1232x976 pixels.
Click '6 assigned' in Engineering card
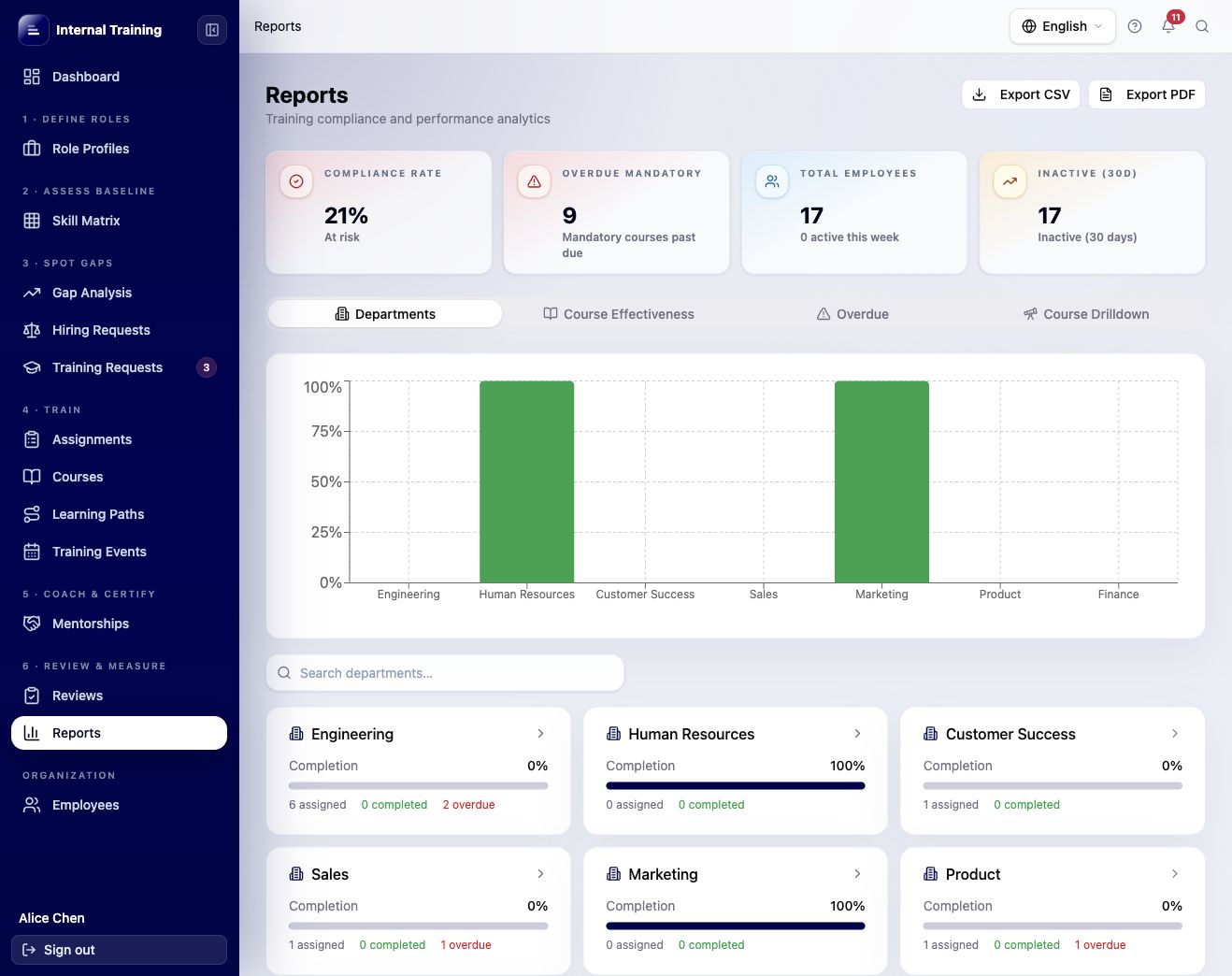point(317,805)
